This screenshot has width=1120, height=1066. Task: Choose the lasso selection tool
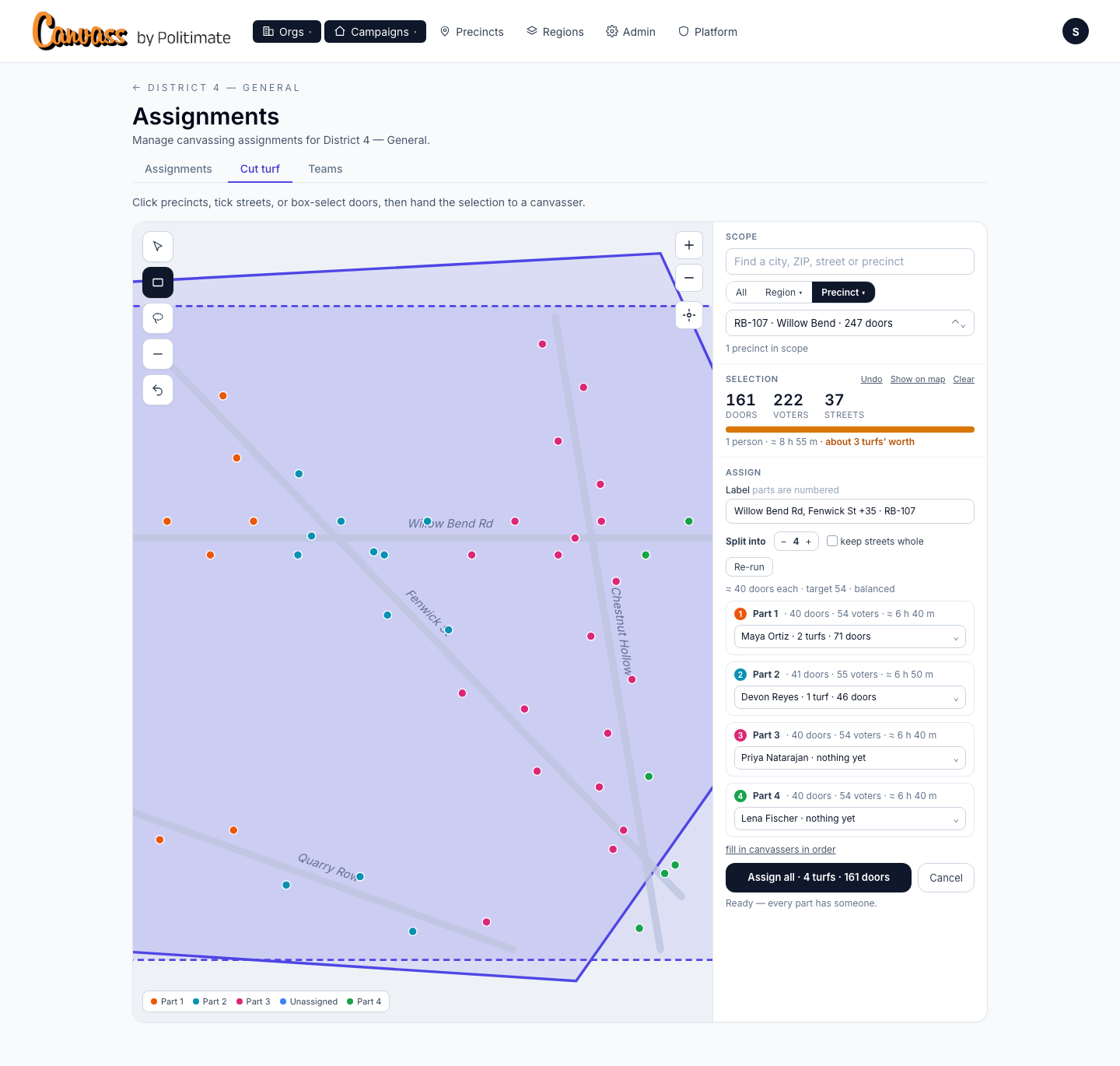click(158, 318)
